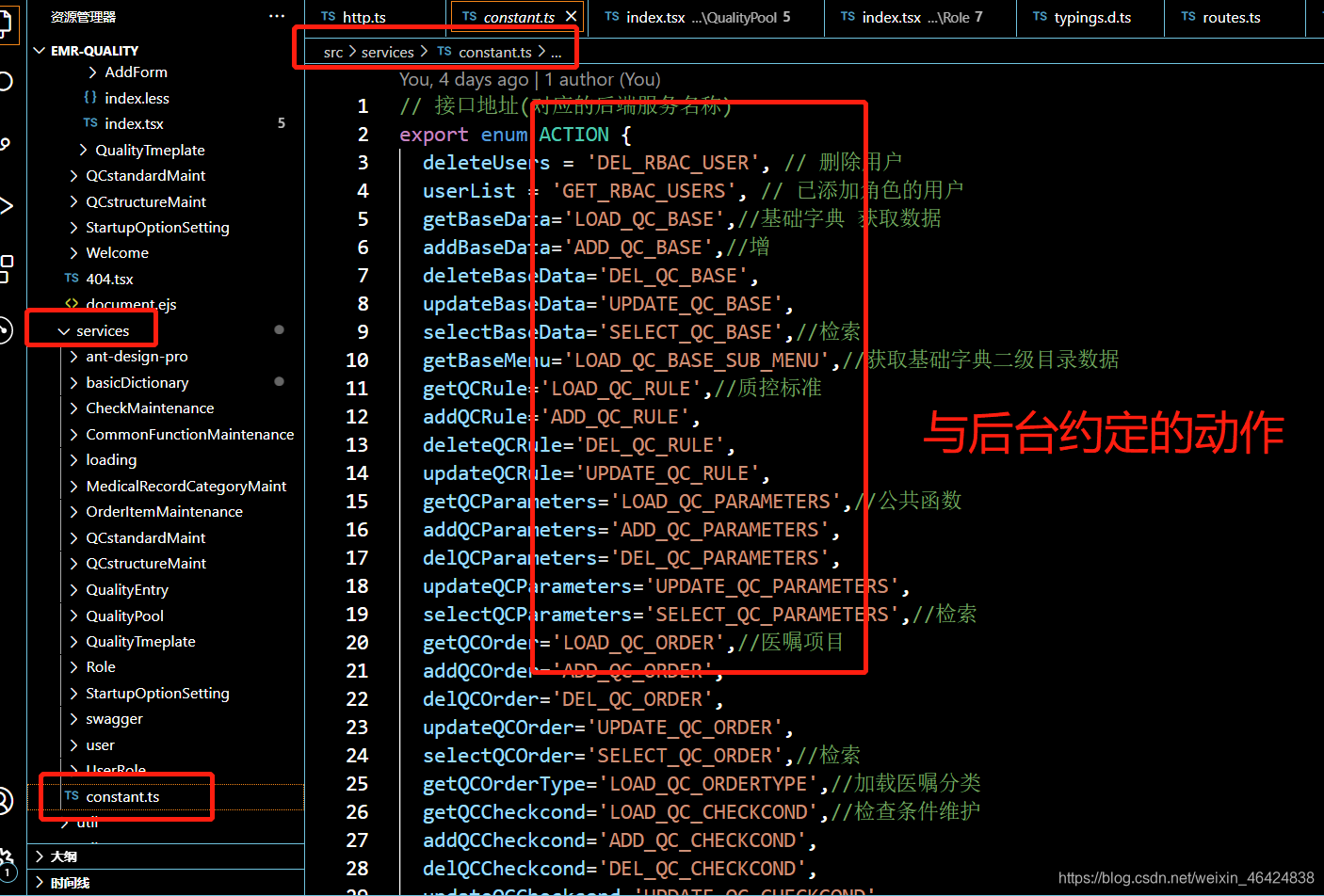This screenshot has height=896, width=1324.
Task: Click the TS icon beside 404.tsx
Action: click(72, 279)
